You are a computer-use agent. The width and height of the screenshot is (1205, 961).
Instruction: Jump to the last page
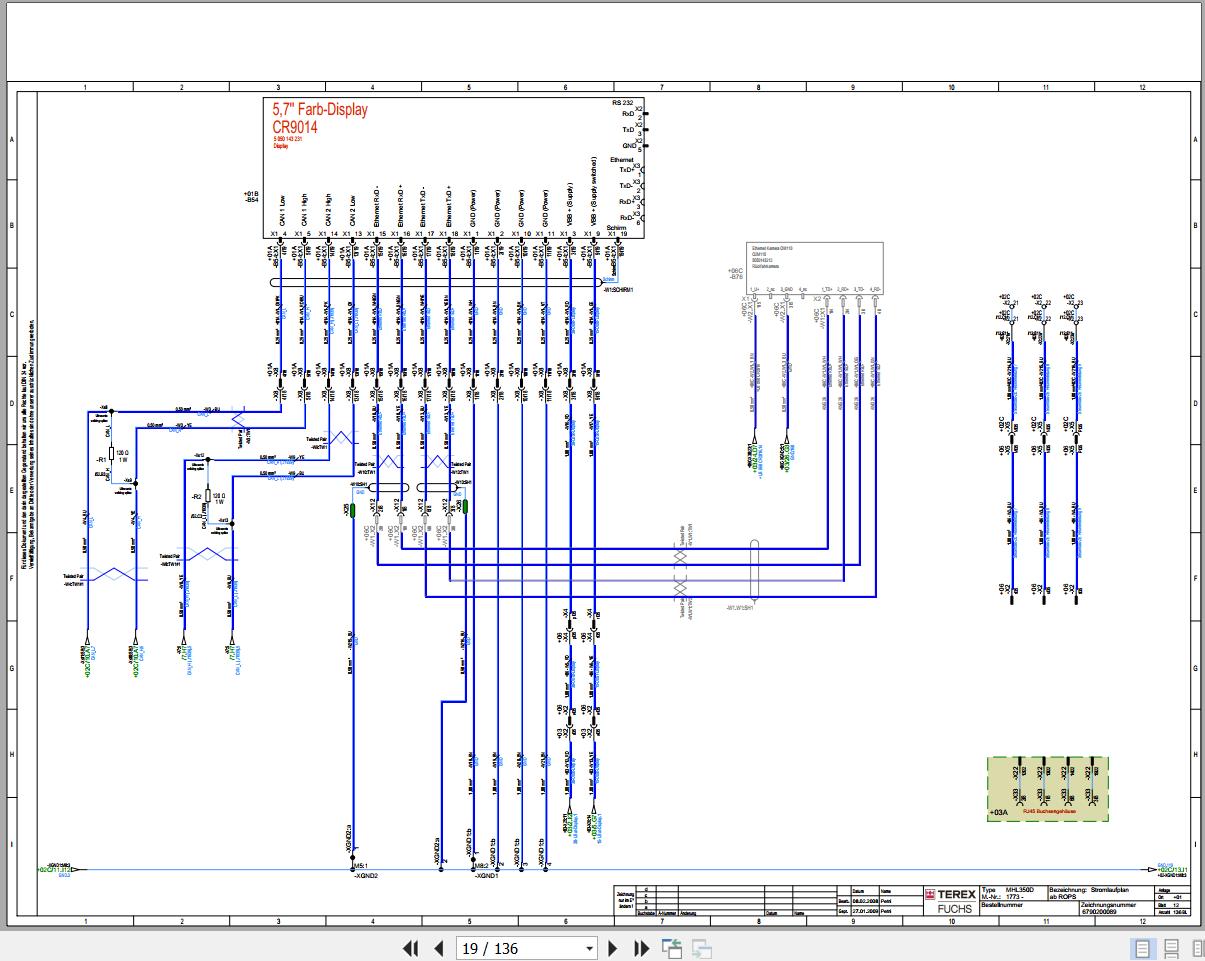click(x=642, y=948)
